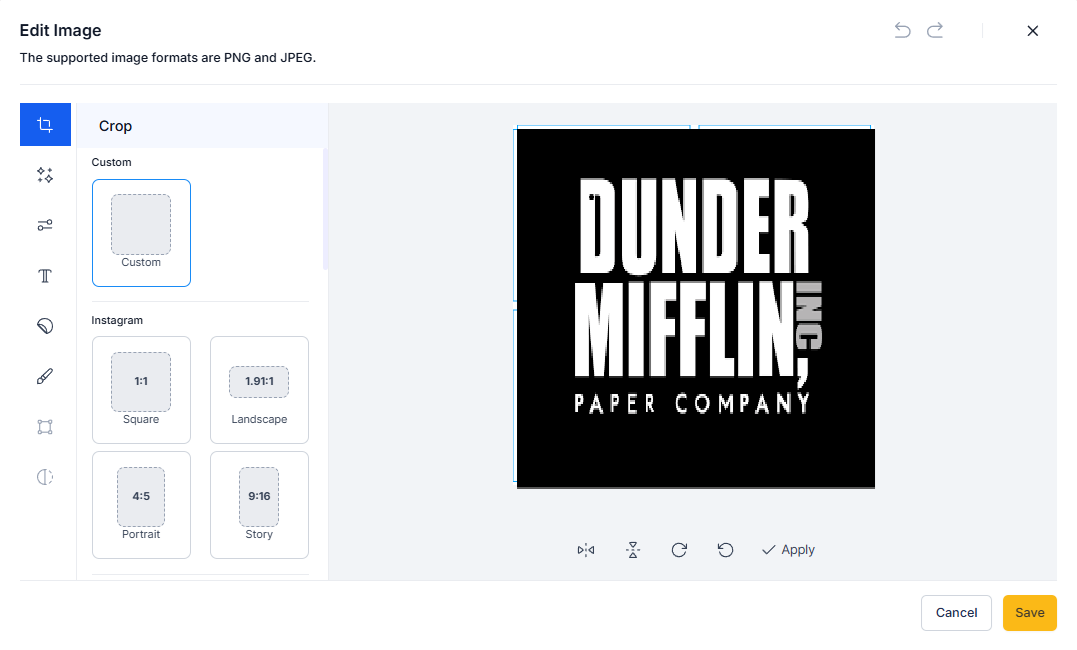This screenshot has width=1077, height=650.
Task: Choose the 1:1 Square crop preset
Action: pyautogui.click(x=141, y=390)
